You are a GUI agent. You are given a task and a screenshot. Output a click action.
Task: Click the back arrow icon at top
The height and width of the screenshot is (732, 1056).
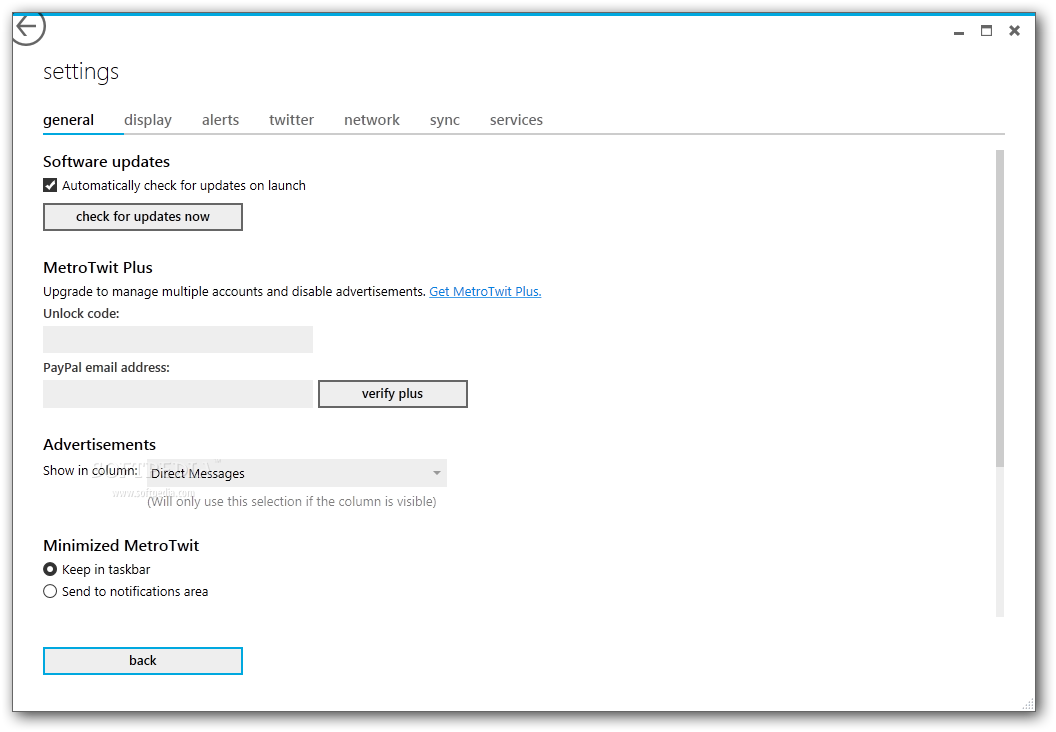pyautogui.click(x=28, y=28)
